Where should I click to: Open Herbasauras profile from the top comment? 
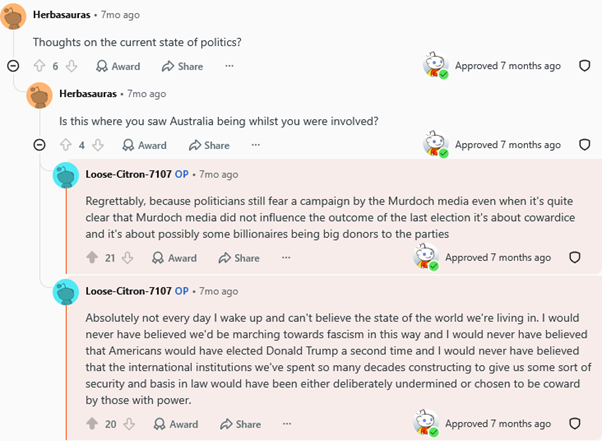(61, 15)
